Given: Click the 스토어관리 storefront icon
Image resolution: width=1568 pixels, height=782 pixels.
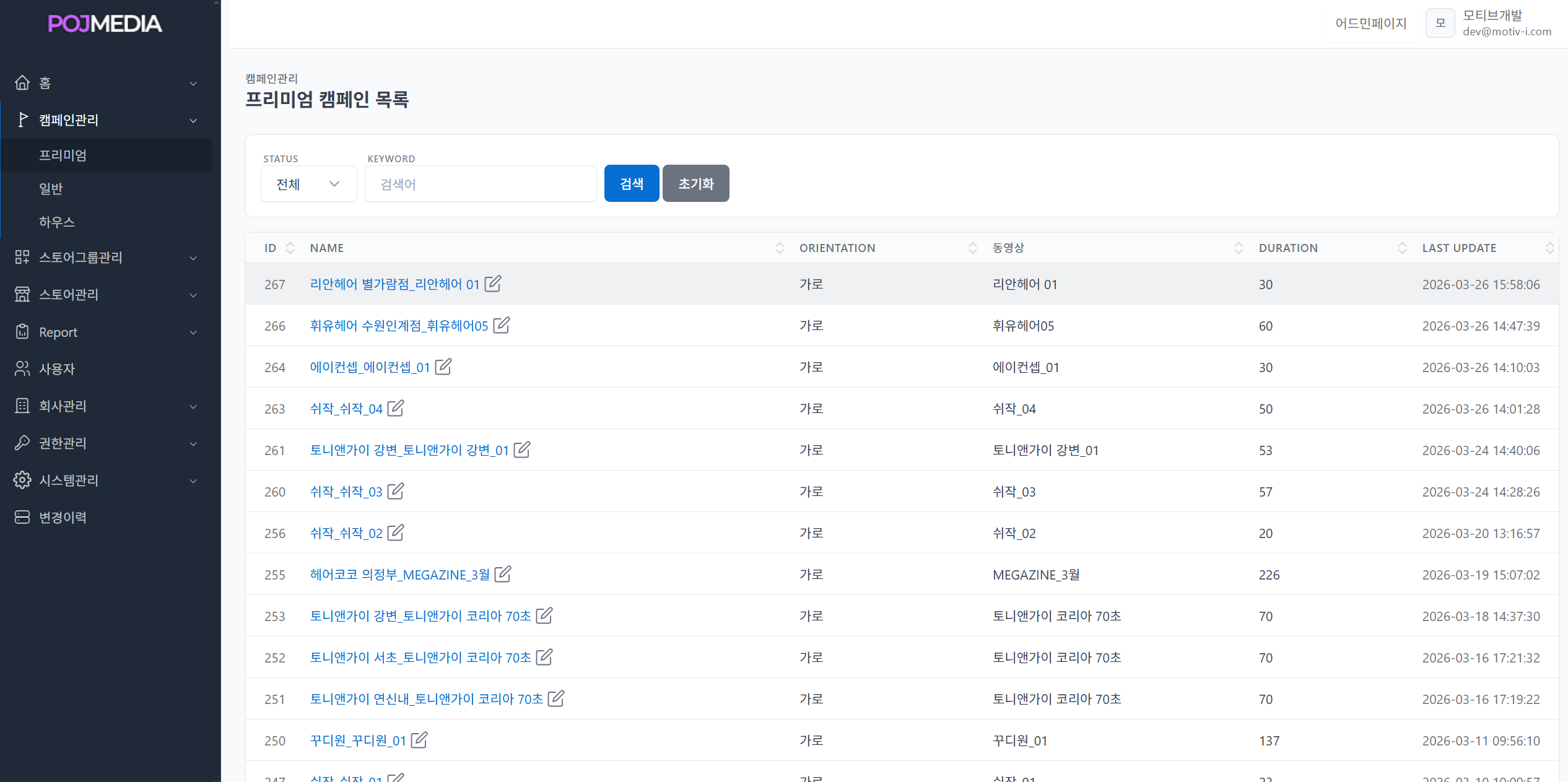Looking at the screenshot, I should [22, 295].
